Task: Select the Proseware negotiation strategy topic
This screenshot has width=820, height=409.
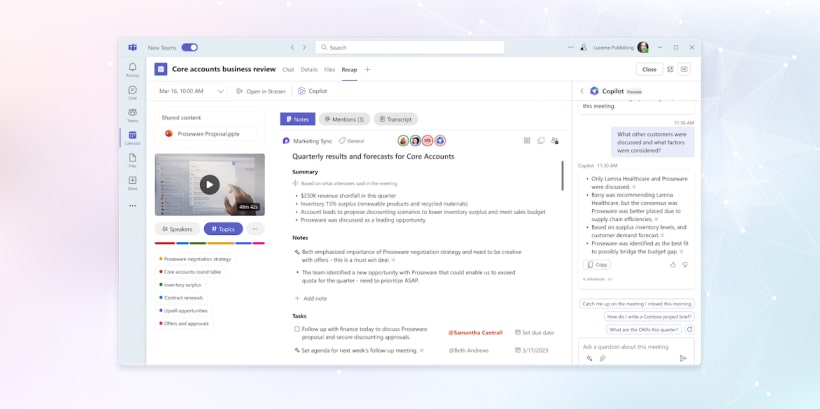Action: (x=195, y=259)
